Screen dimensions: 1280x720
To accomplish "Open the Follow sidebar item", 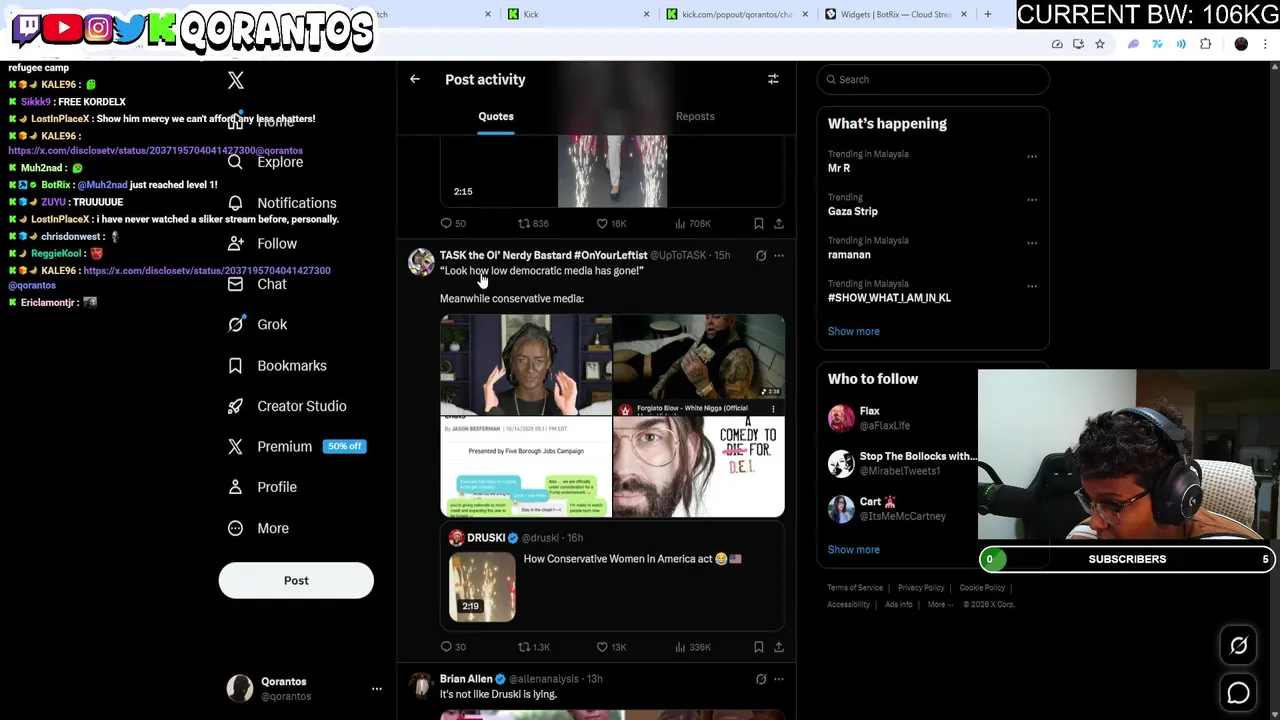I will [x=262, y=244].
